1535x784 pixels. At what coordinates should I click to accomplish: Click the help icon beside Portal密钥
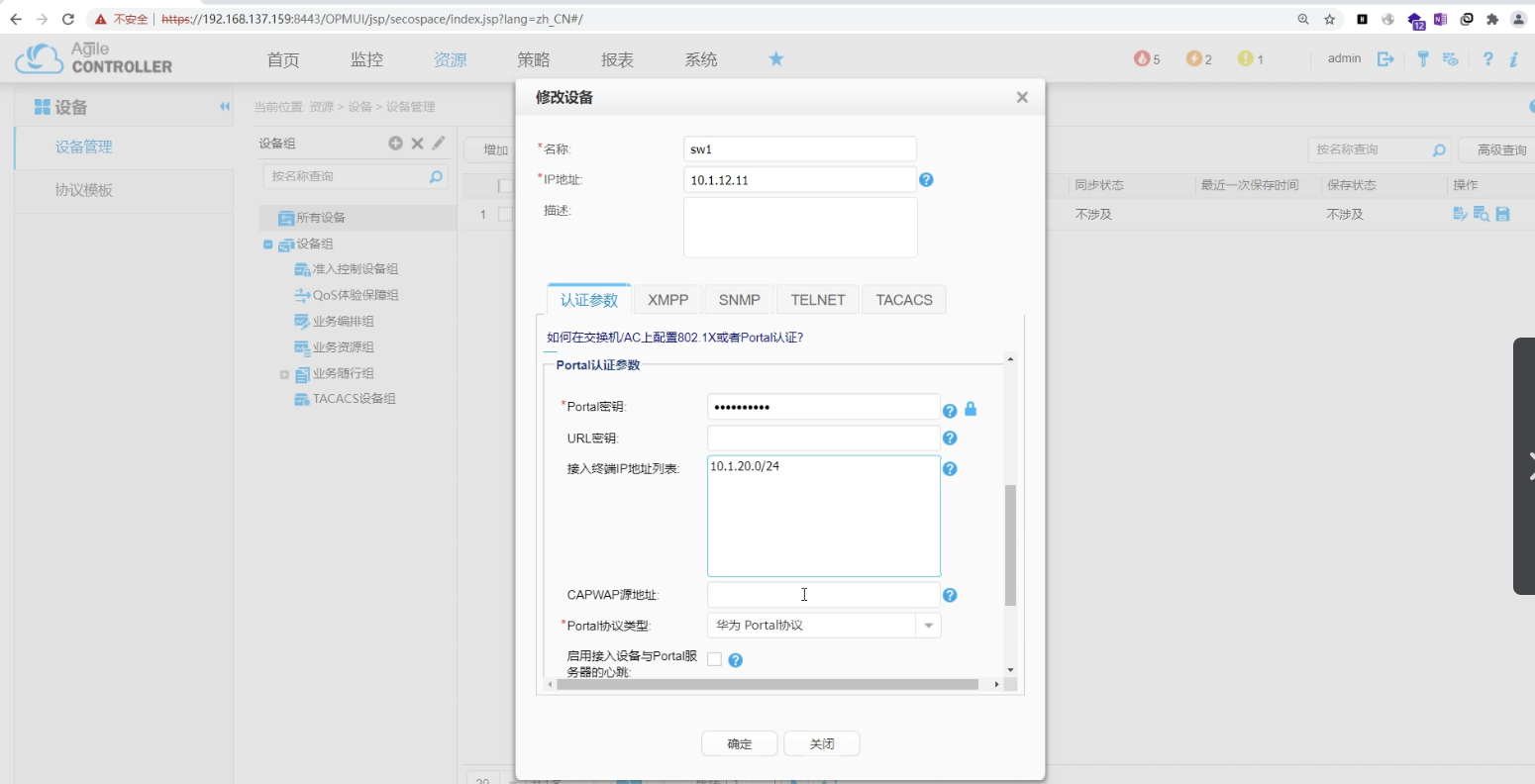point(950,410)
